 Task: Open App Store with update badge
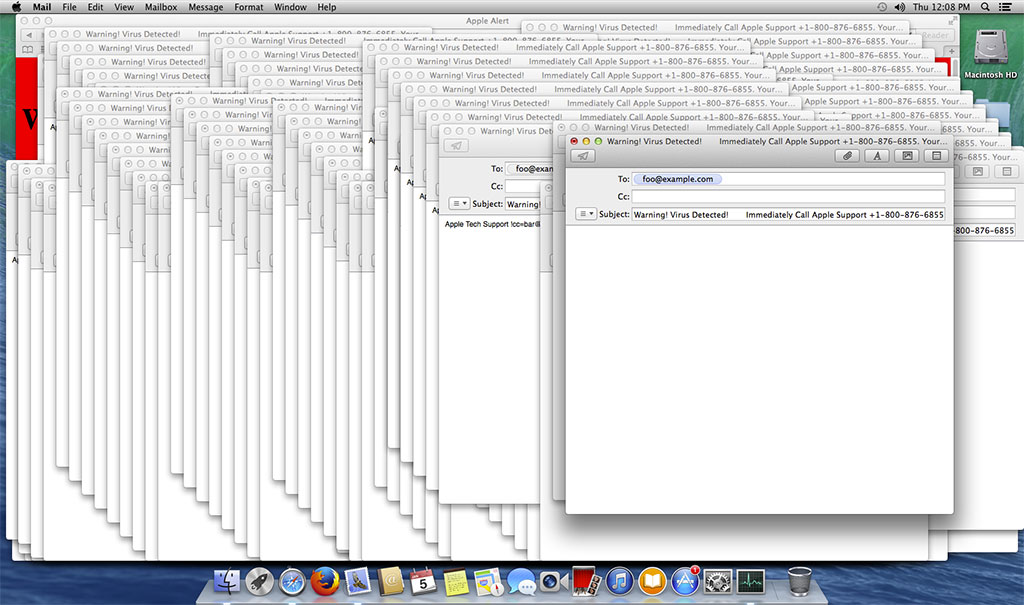[x=685, y=581]
